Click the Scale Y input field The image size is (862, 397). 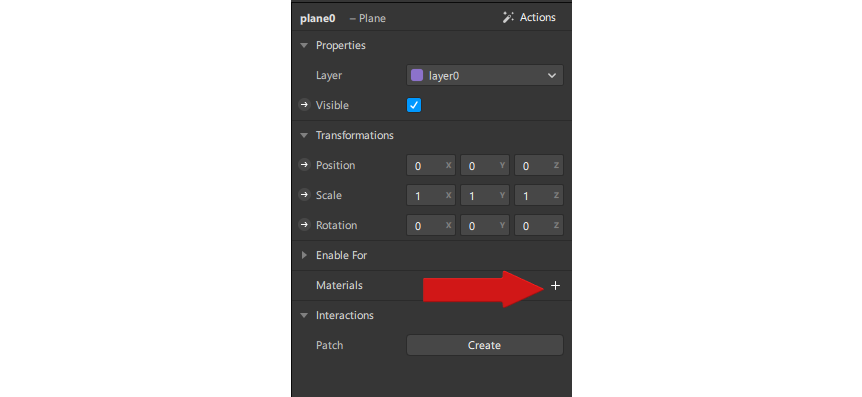[485, 195]
